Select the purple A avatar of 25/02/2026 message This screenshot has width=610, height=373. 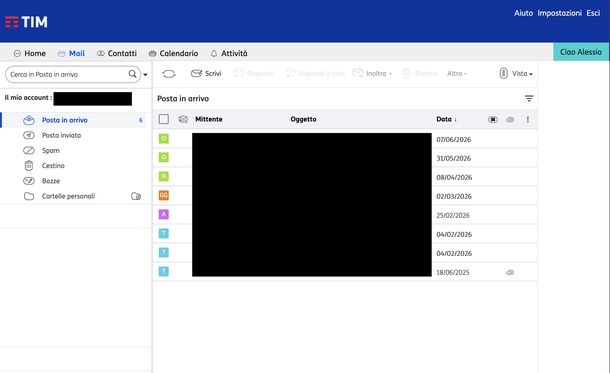point(164,214)
